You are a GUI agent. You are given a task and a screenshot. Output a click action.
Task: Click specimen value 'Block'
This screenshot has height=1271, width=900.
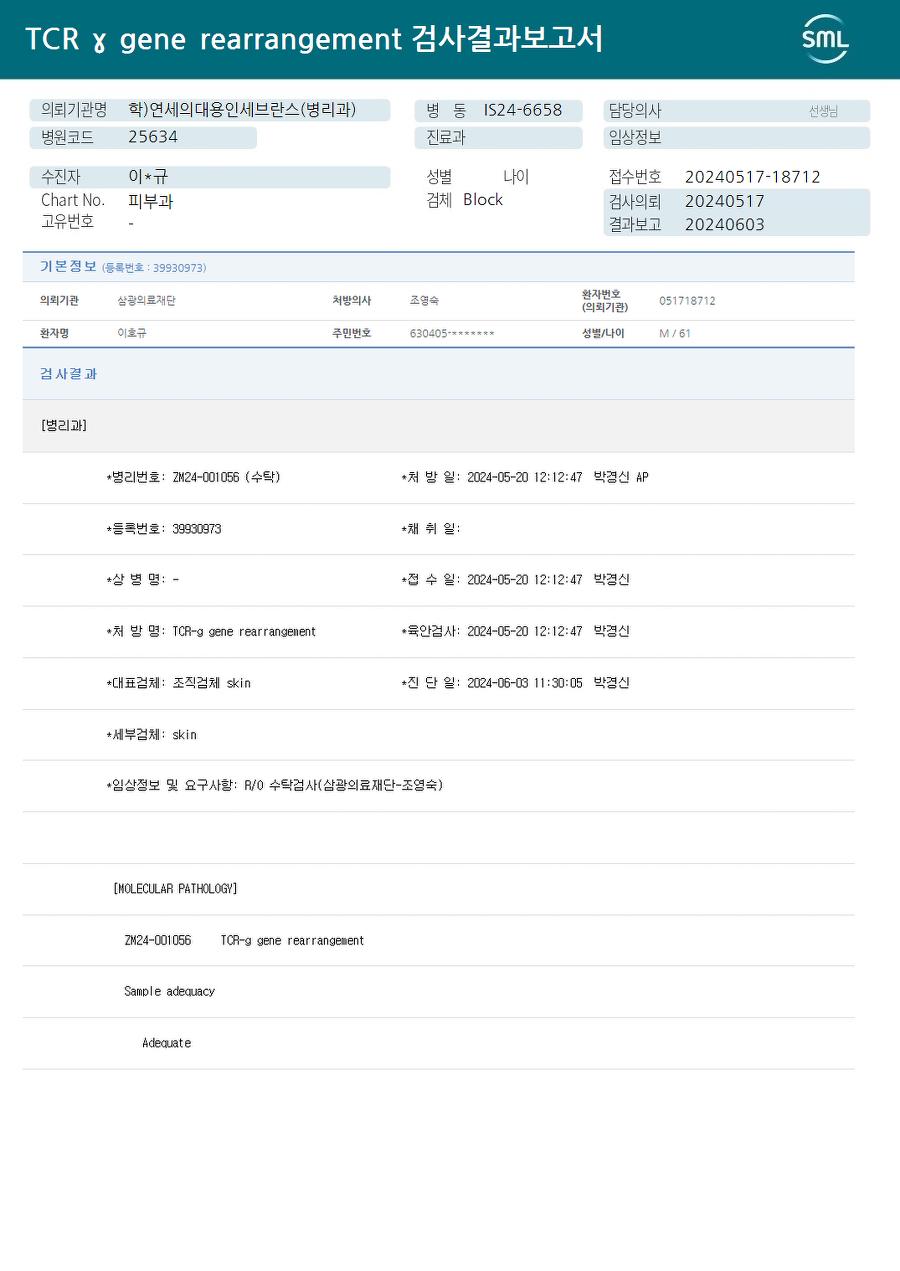click(x=483, y=200)
